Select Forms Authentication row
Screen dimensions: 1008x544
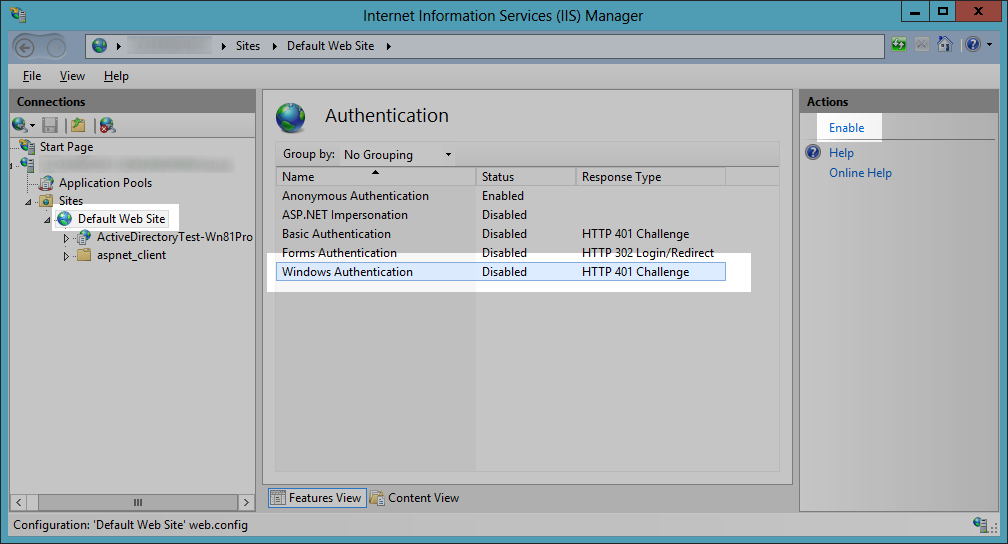click(x=501, y=253)
